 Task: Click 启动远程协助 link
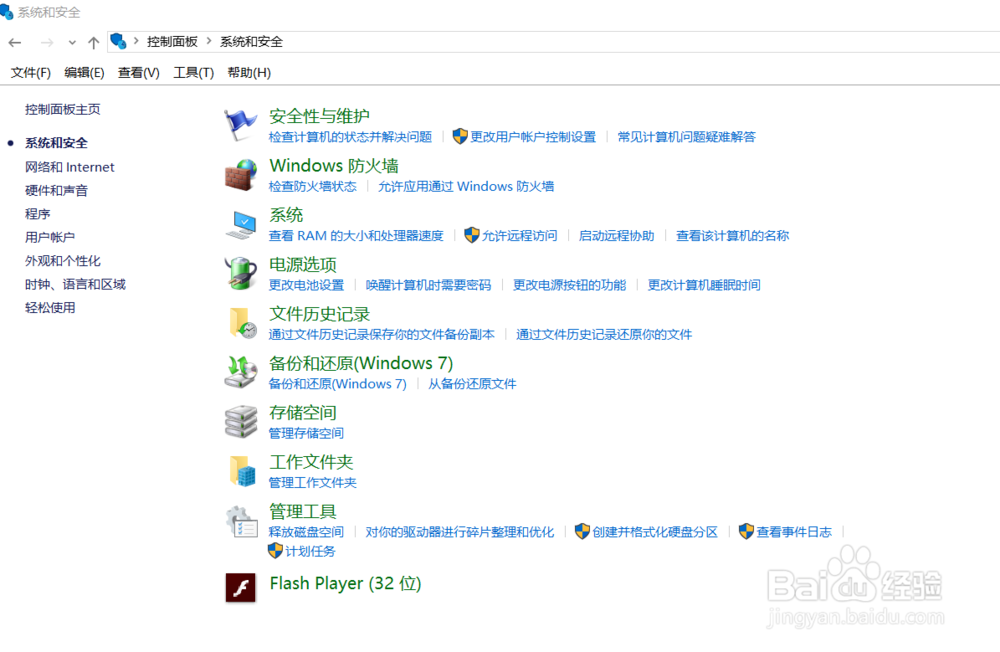pyautogui.click(x=616, y=235)
